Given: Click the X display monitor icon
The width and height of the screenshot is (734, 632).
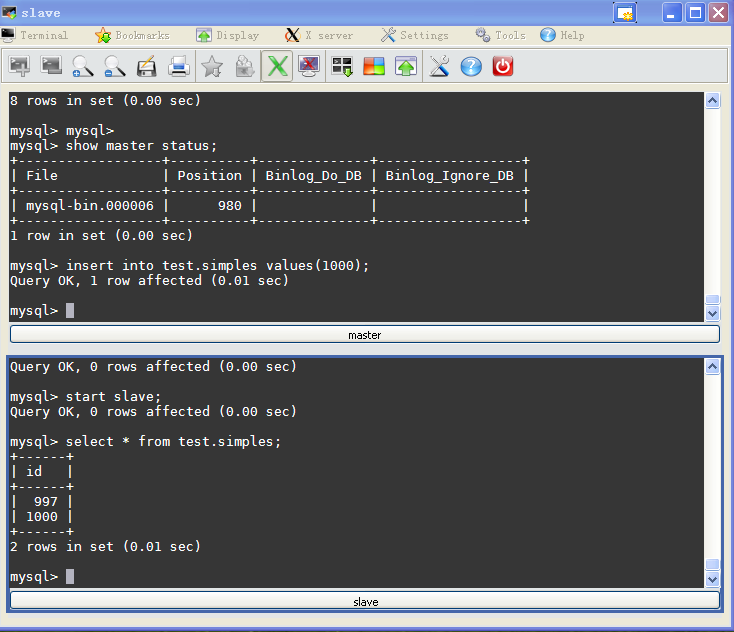Looking at the screenshot, I should tap(309, 66).
